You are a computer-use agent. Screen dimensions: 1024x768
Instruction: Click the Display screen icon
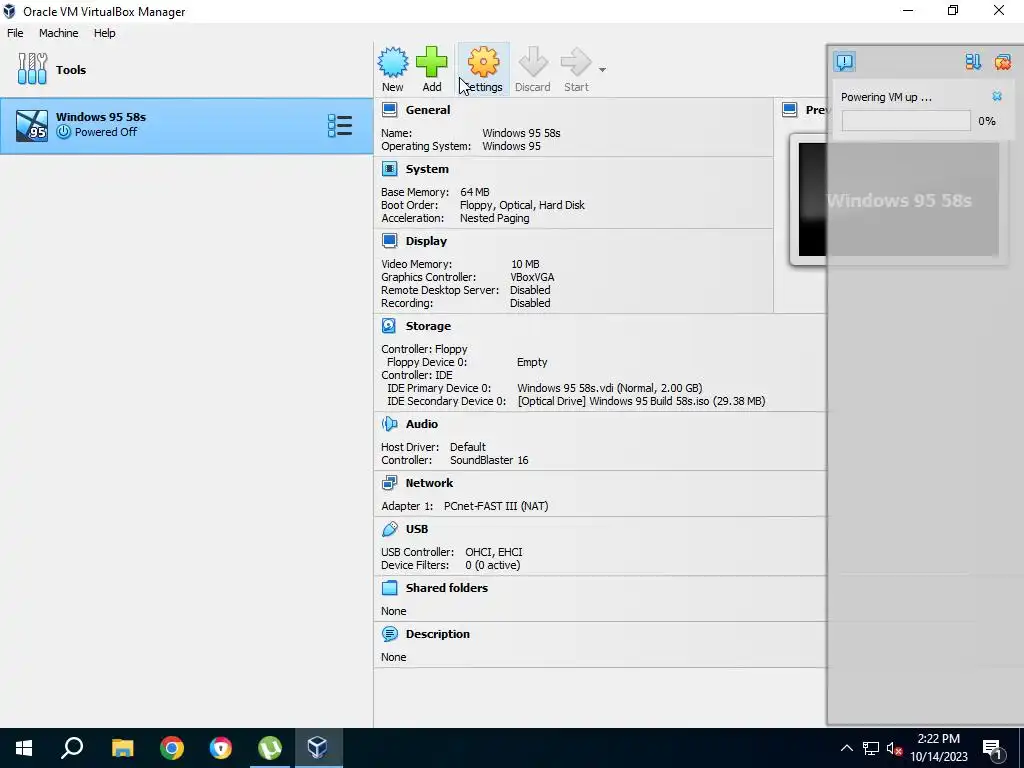pyautogui.click(x=390, y=241)
